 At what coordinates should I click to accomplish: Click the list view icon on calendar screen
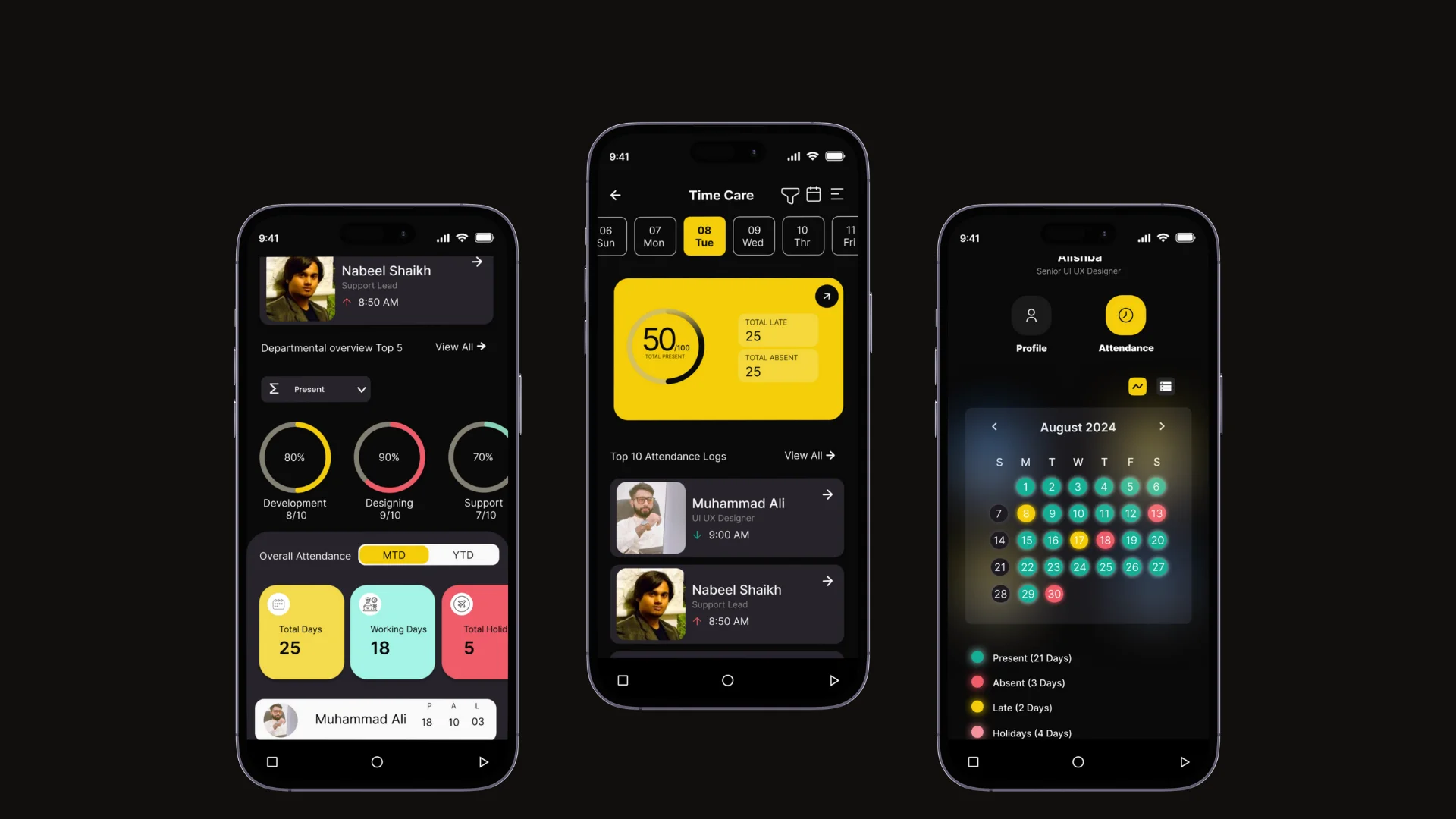[1165, 387]
